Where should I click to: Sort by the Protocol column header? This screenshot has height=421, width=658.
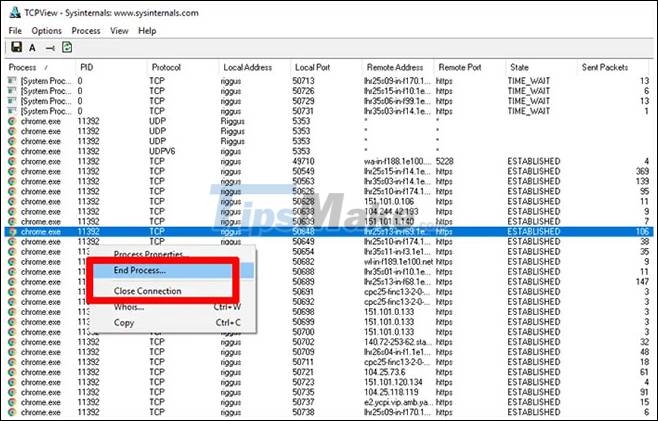point(183,67)
